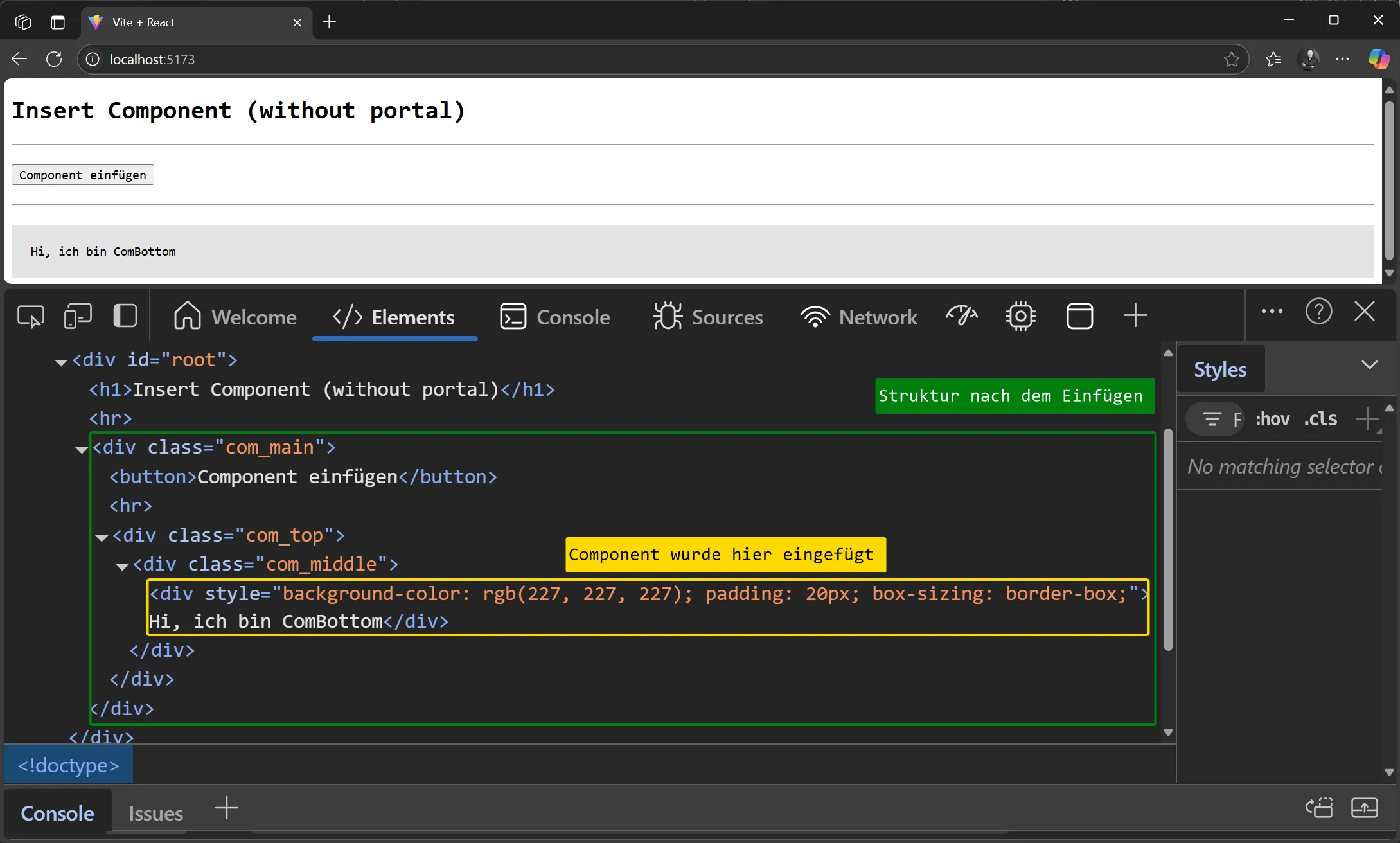Select the Issues drawer tab
Viewport: 1400px width, 843px height.
tap(155, 813)
